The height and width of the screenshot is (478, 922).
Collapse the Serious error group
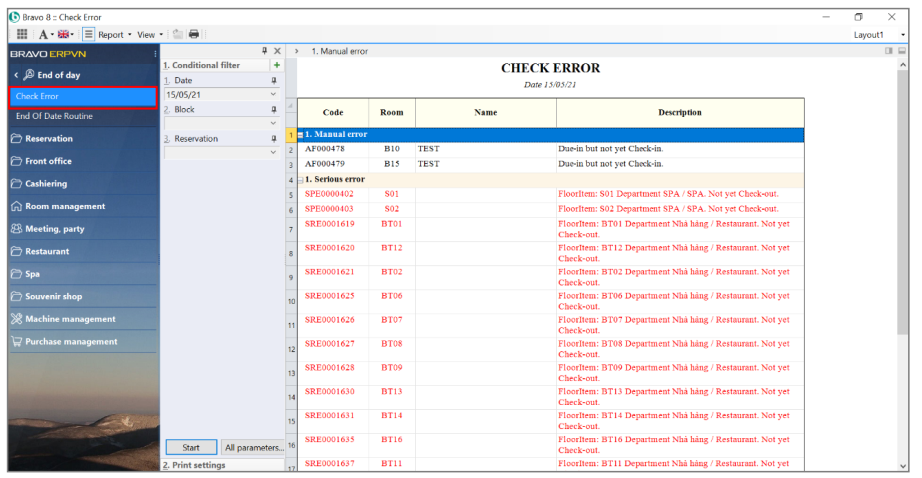[300, 180]
